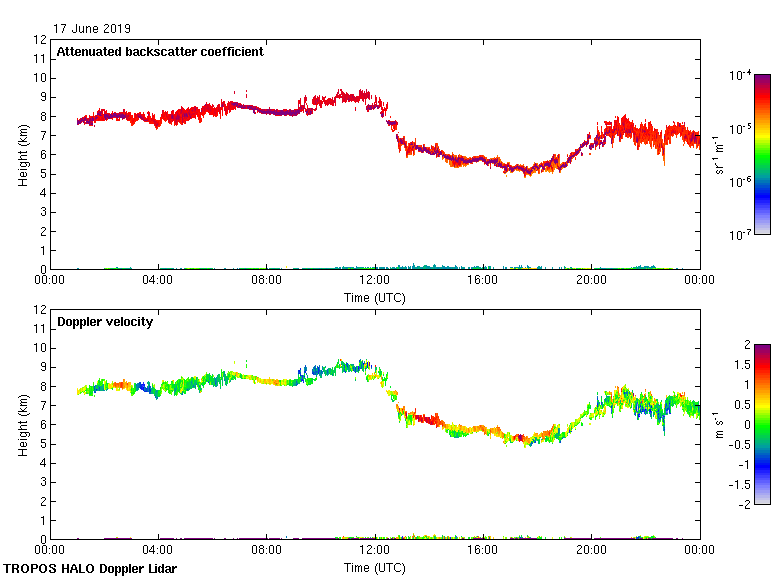Click "Time (UTC)" label under the Doppler plot
The image size is (780, 580).
(375, 567)
